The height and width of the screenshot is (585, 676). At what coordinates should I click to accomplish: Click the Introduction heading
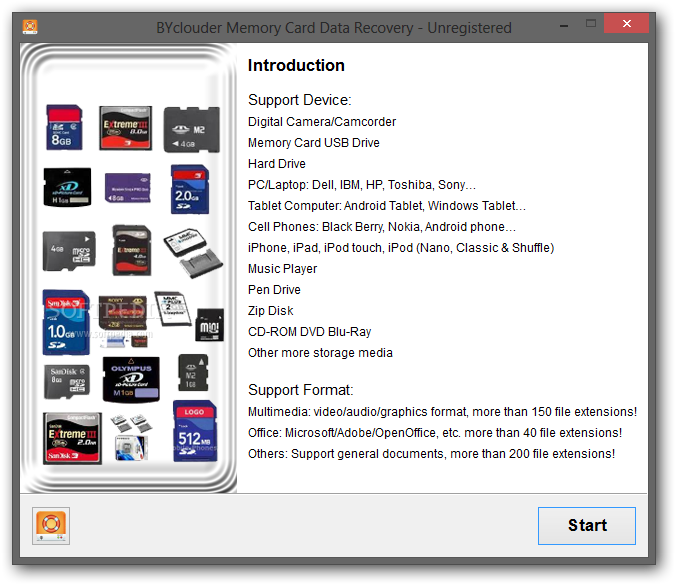(296, 66)
